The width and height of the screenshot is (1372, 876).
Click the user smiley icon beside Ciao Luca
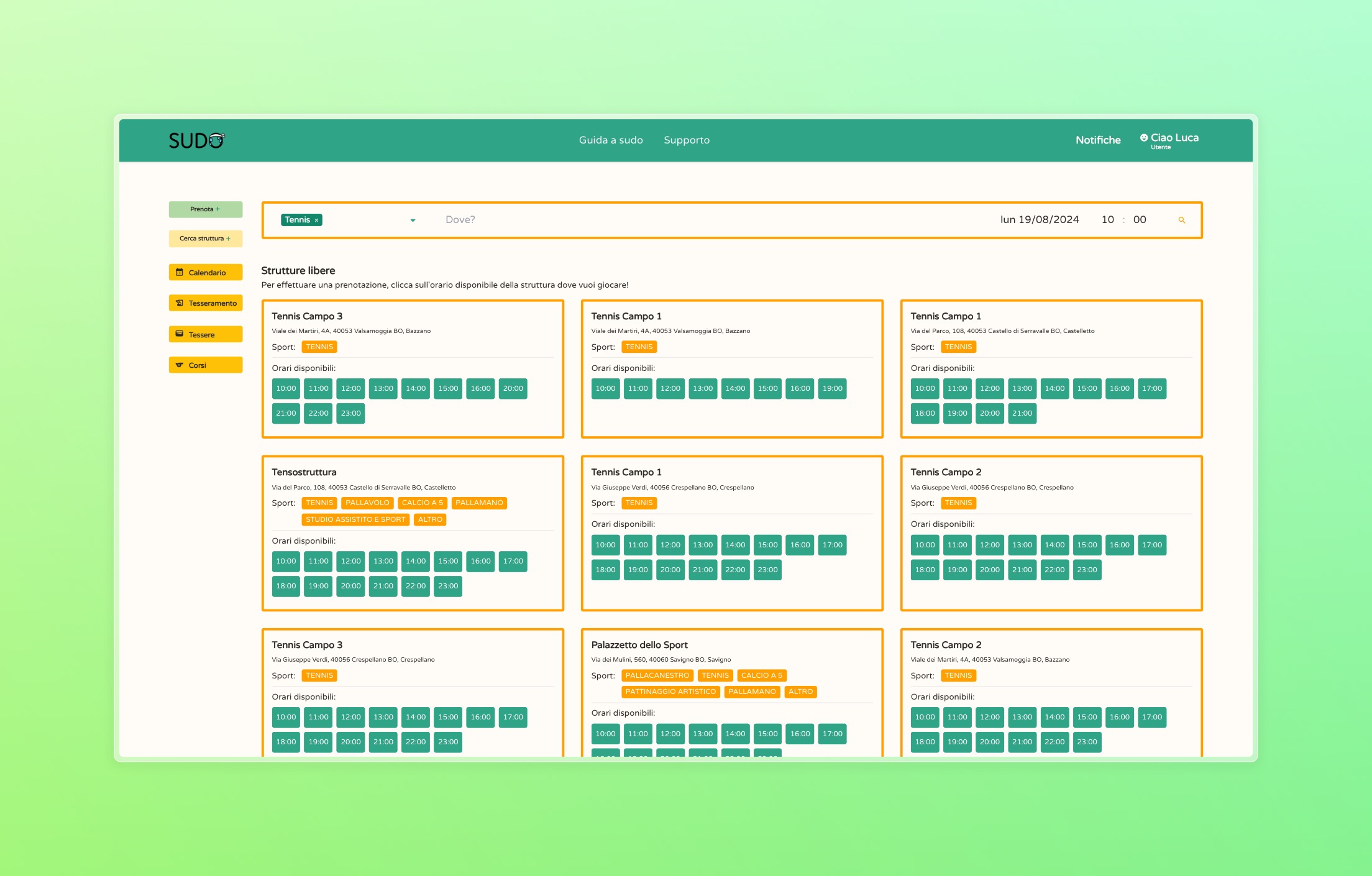(1143, 138)
